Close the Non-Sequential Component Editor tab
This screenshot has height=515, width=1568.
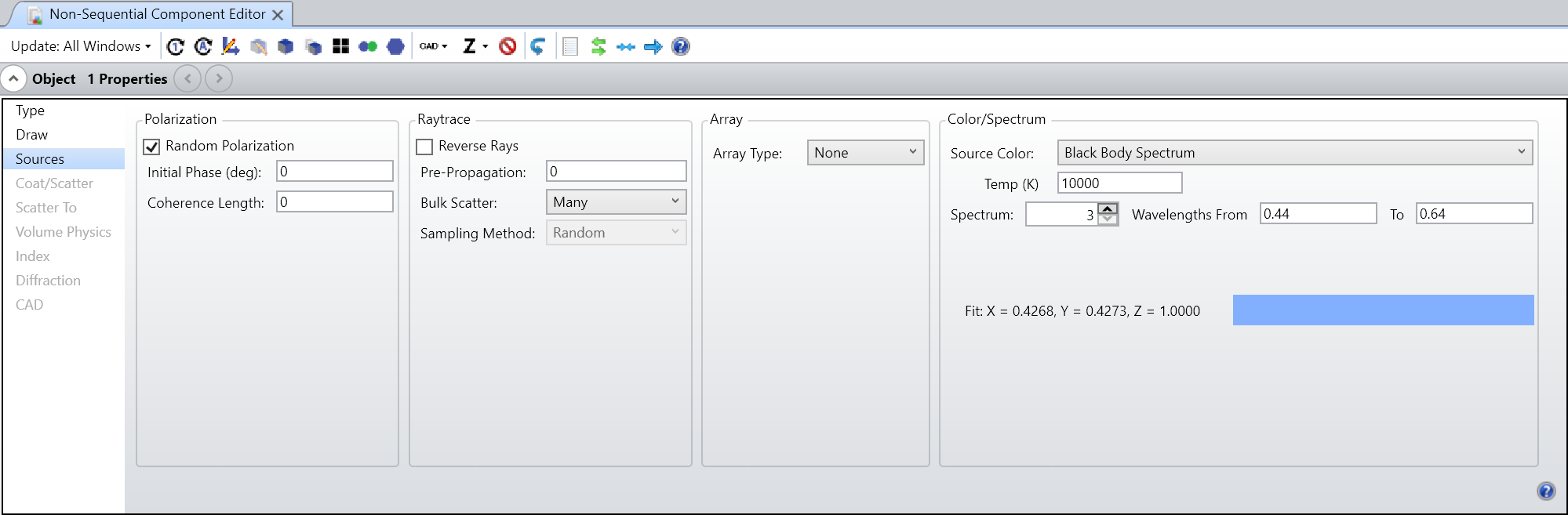278,15
